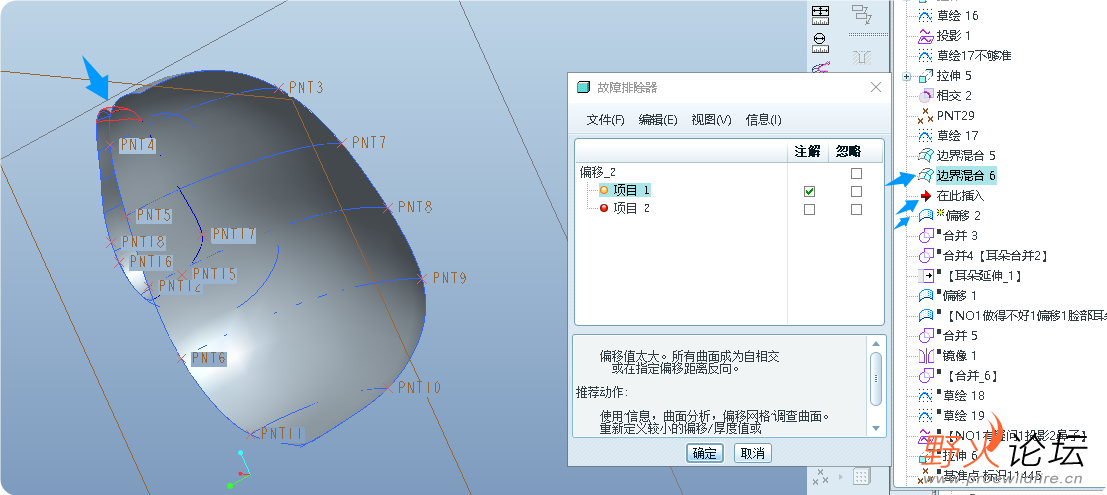Tick the 忽略 checkbox for 项目 1
The image size is (1107, 495).
point(856,191)
